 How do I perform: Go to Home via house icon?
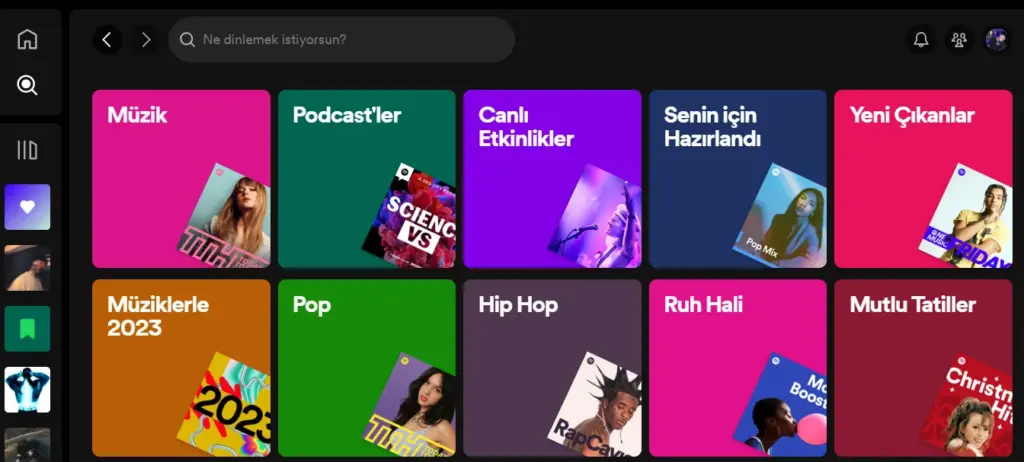click(x=28, y=40)
